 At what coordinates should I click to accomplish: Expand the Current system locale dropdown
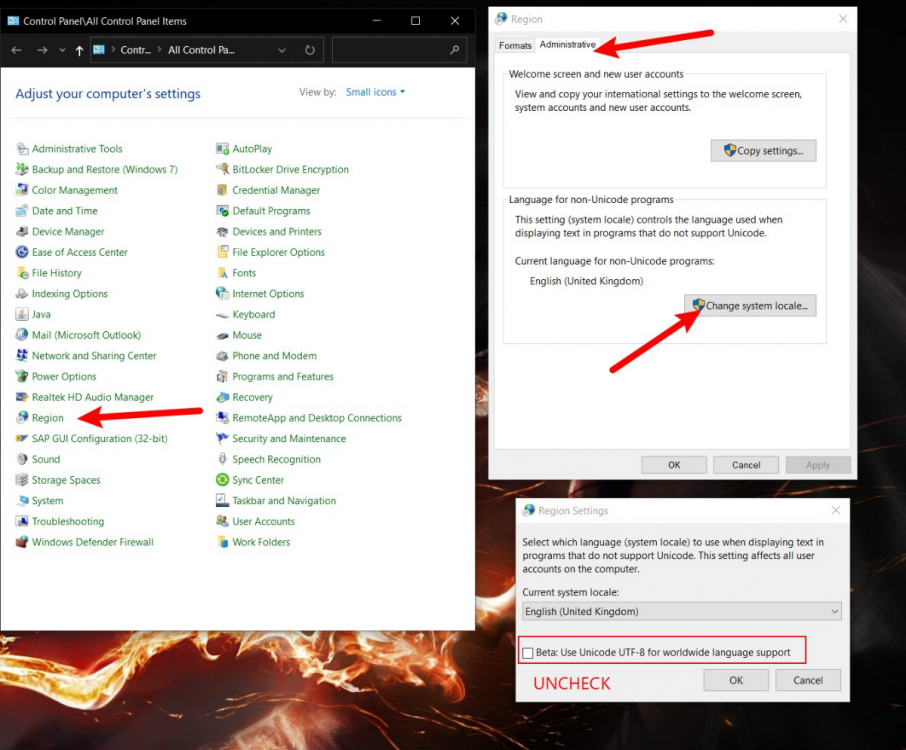[681, 611]
